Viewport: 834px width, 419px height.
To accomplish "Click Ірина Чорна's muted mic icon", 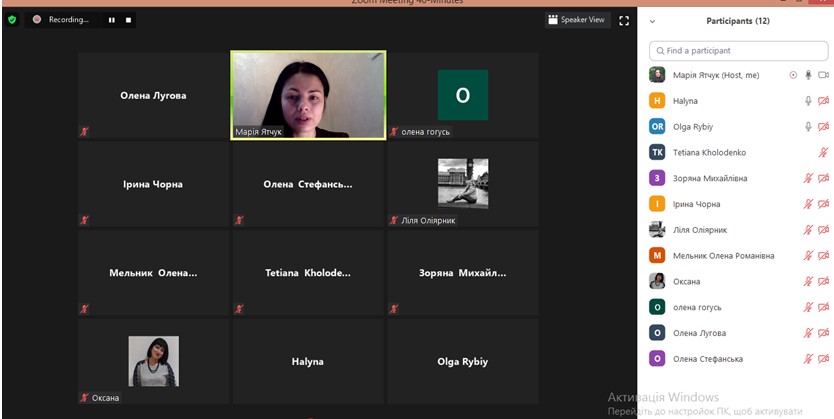I will [x=808, y=204].
